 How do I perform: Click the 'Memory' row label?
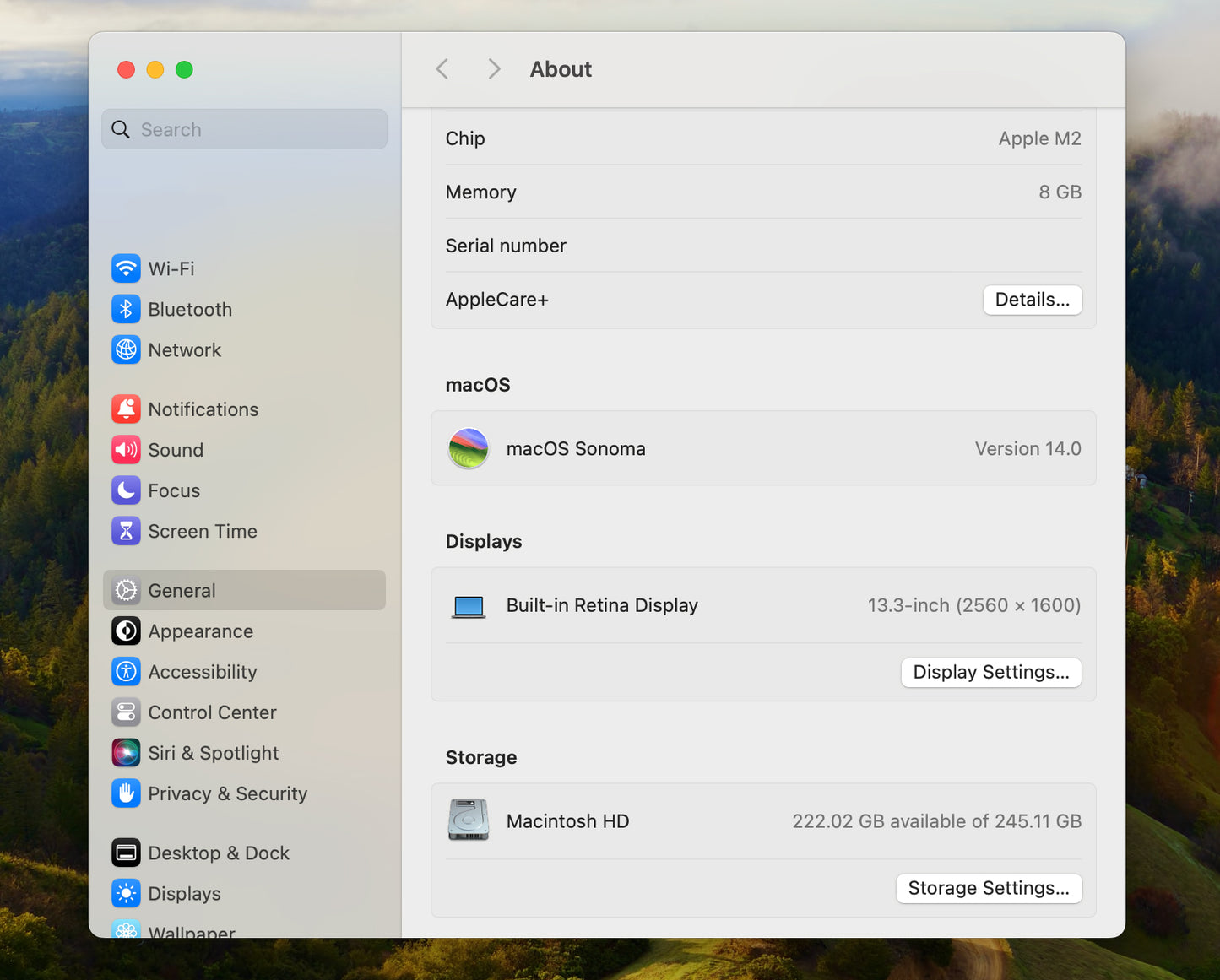point(480,192)
